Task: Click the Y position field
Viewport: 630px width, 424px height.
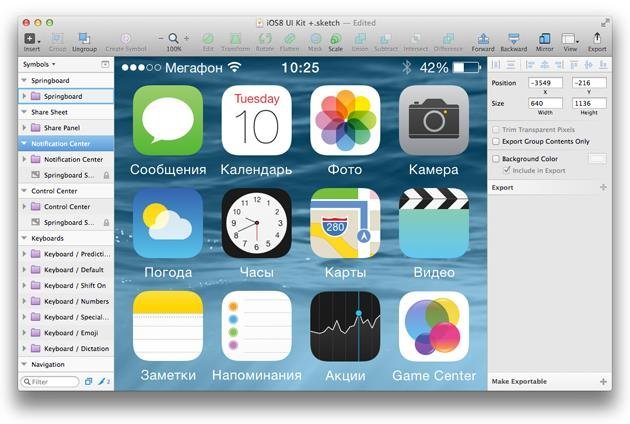Action: coord(589,83)
